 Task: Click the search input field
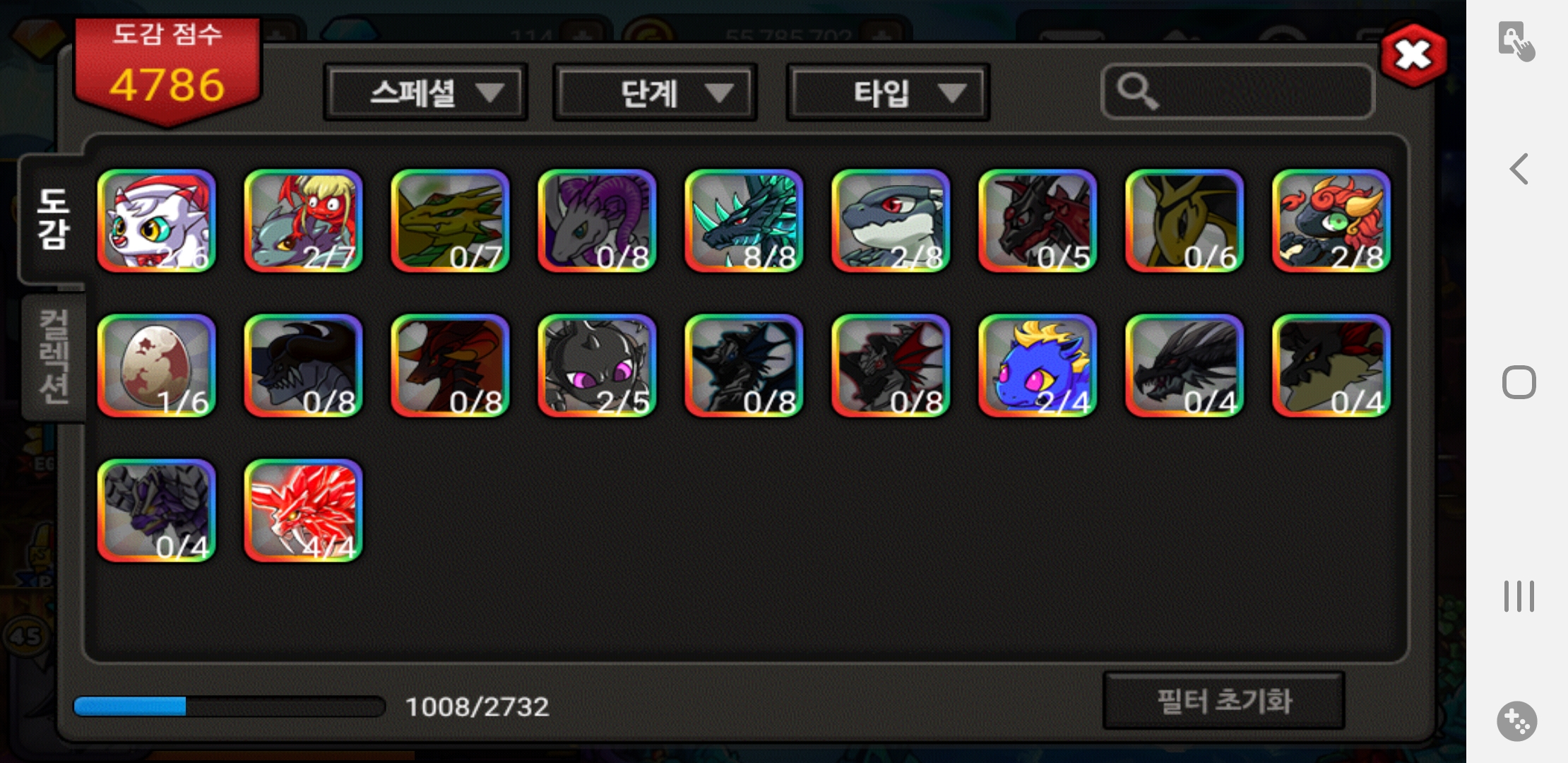click(1237, 91)
